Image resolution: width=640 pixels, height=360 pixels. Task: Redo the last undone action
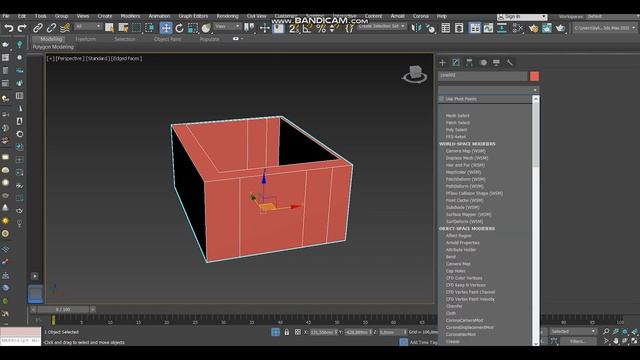tap(22, 28)
